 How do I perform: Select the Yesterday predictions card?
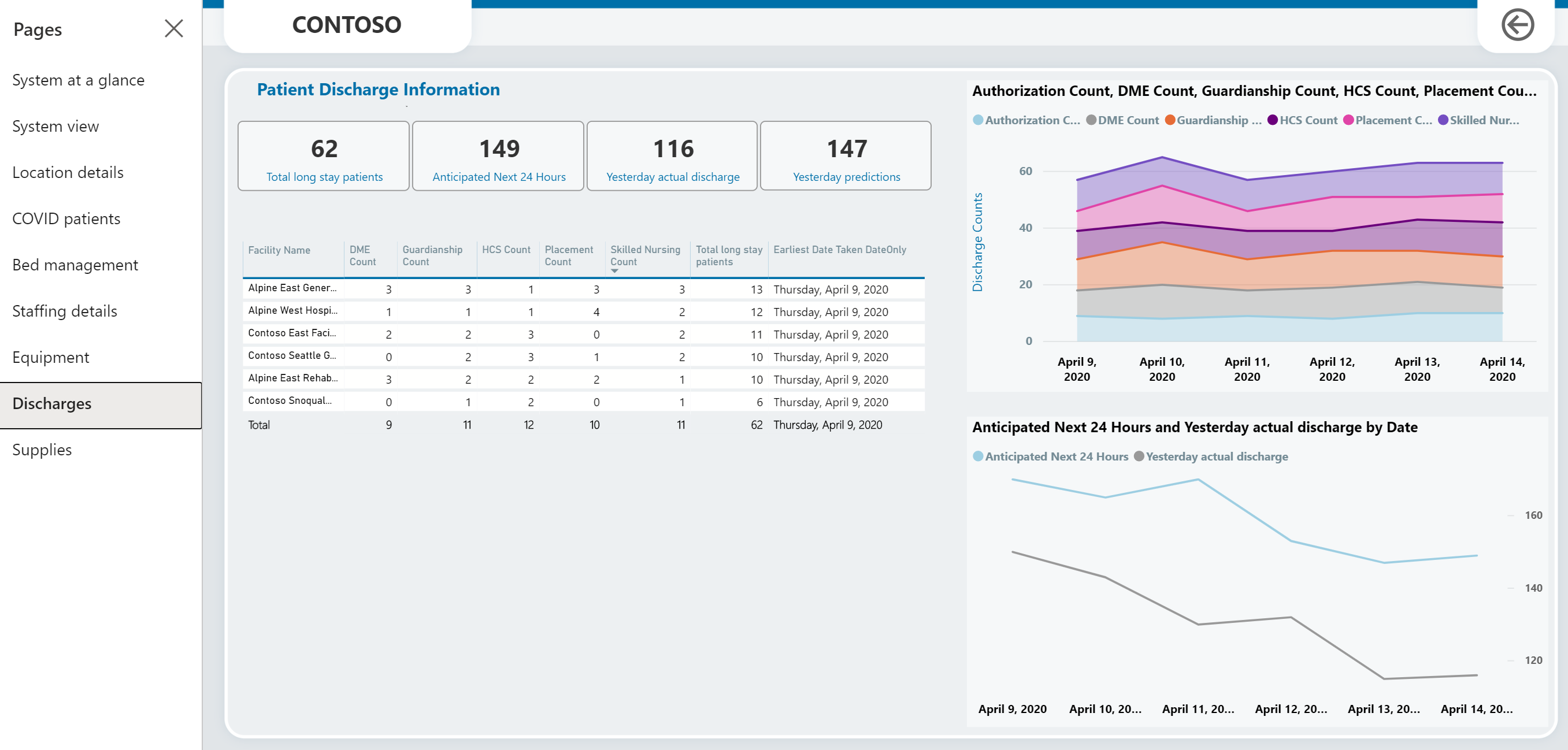846,157
